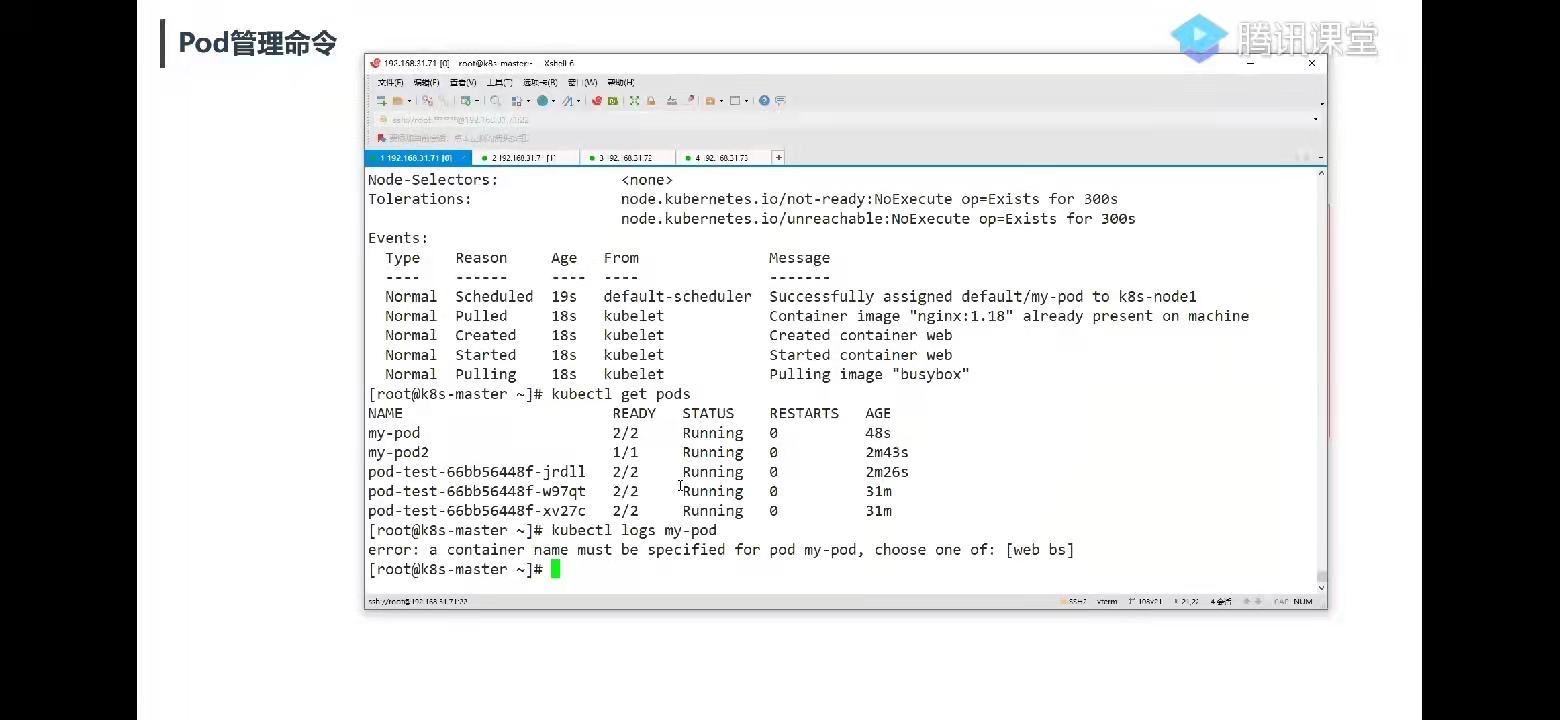The width and height of the screenshot is (1560, 720).
Task: Click the 'Pulling image "busybox"' message
Action: click(869, 375)
